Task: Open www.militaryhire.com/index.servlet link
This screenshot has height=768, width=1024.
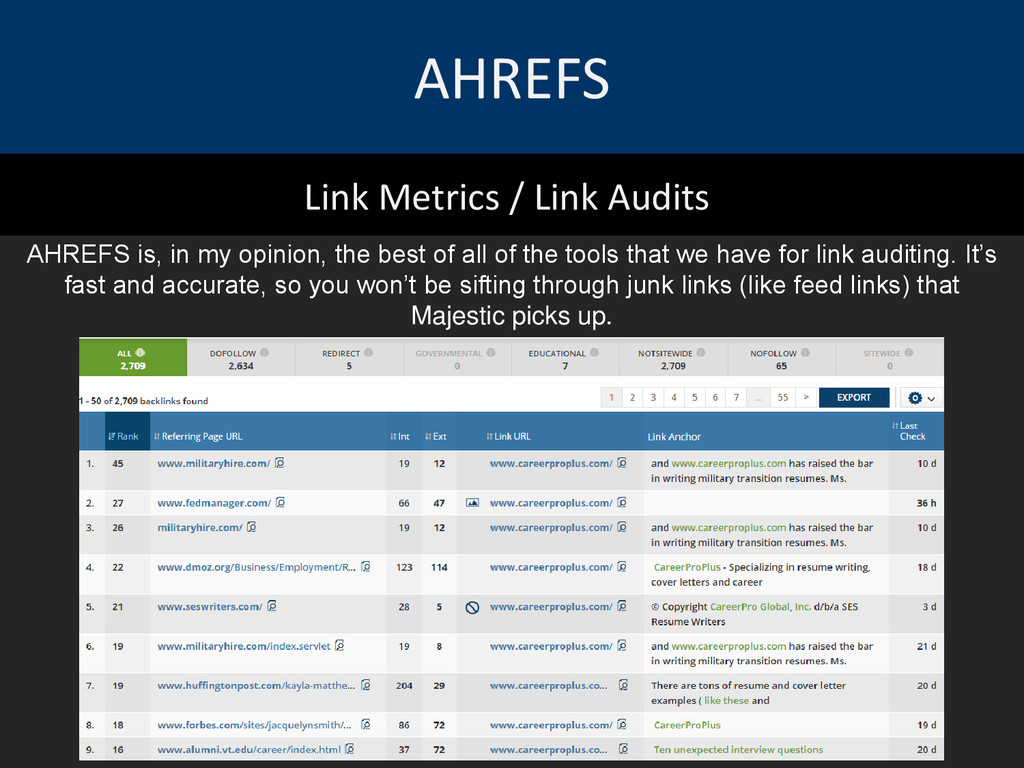Action: click(x=244, y=647)
